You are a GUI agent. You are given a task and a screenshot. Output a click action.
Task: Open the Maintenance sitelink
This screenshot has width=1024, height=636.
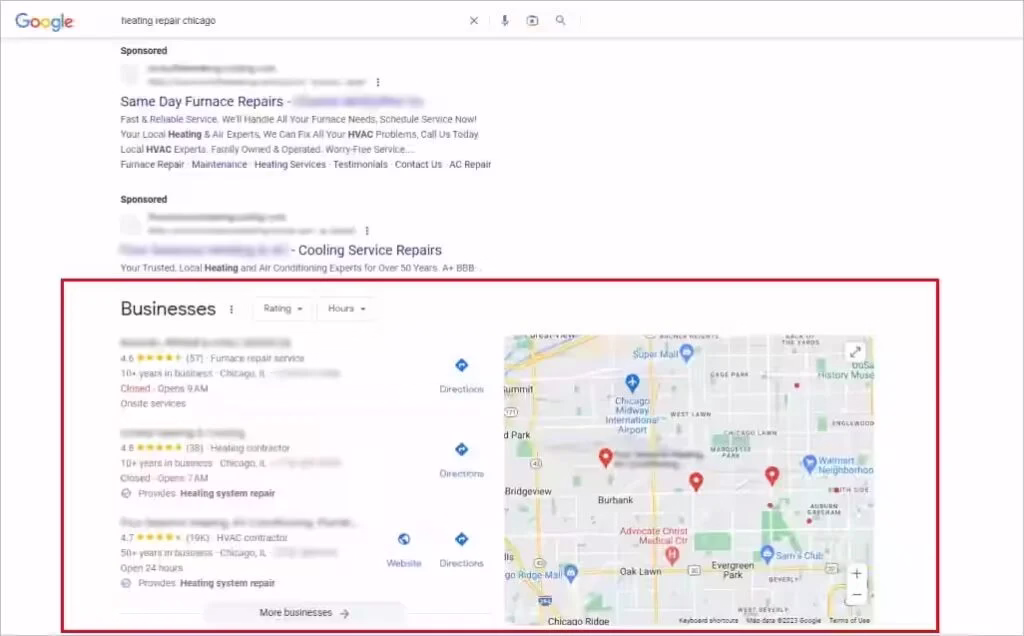point(219,165)
